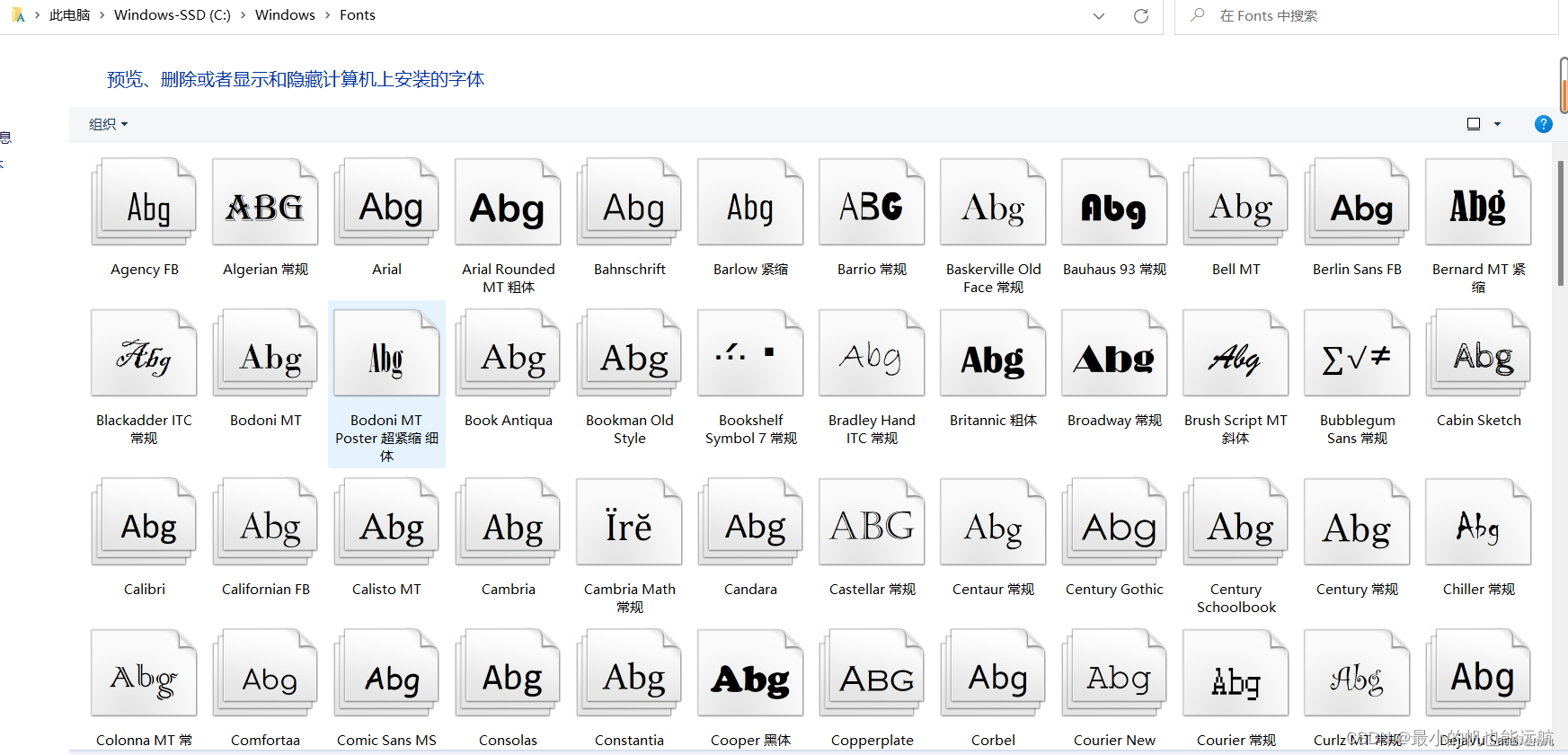
Task: Select the Corbel font icon
Action: [993, 673]
